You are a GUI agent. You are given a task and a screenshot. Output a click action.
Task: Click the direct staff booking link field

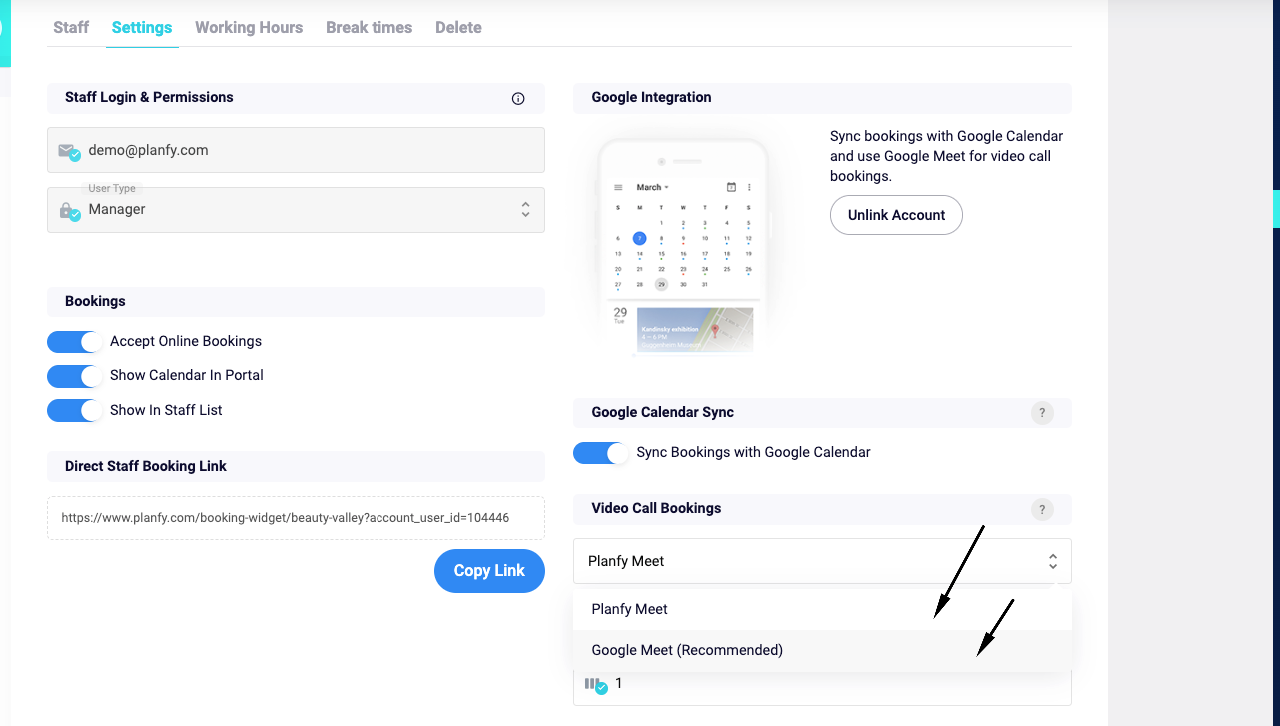coord(296,518)
